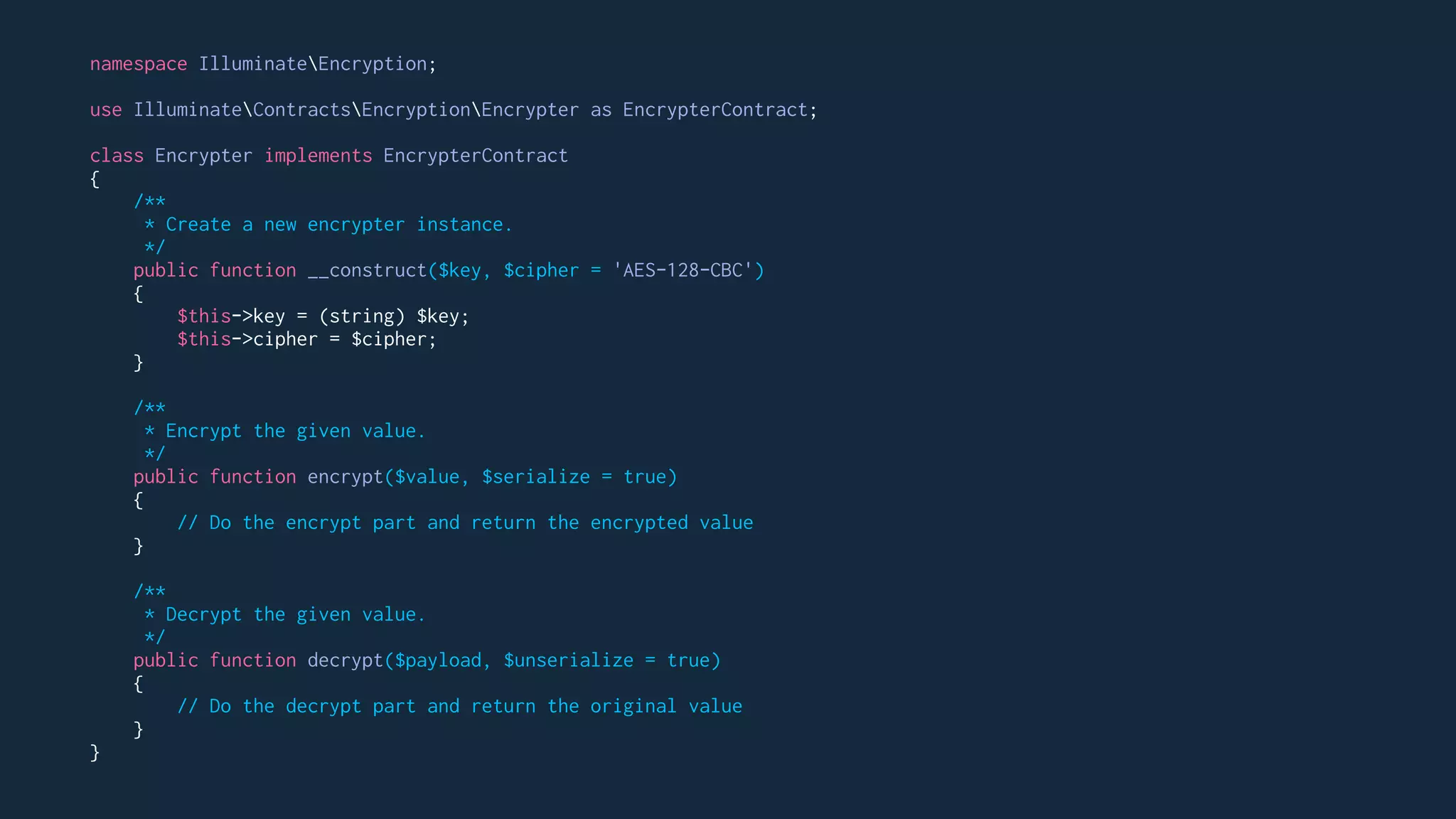Click the 'decrypt' method name
The height and width of the screenshot is (819, 1456).
coord(346,660)
